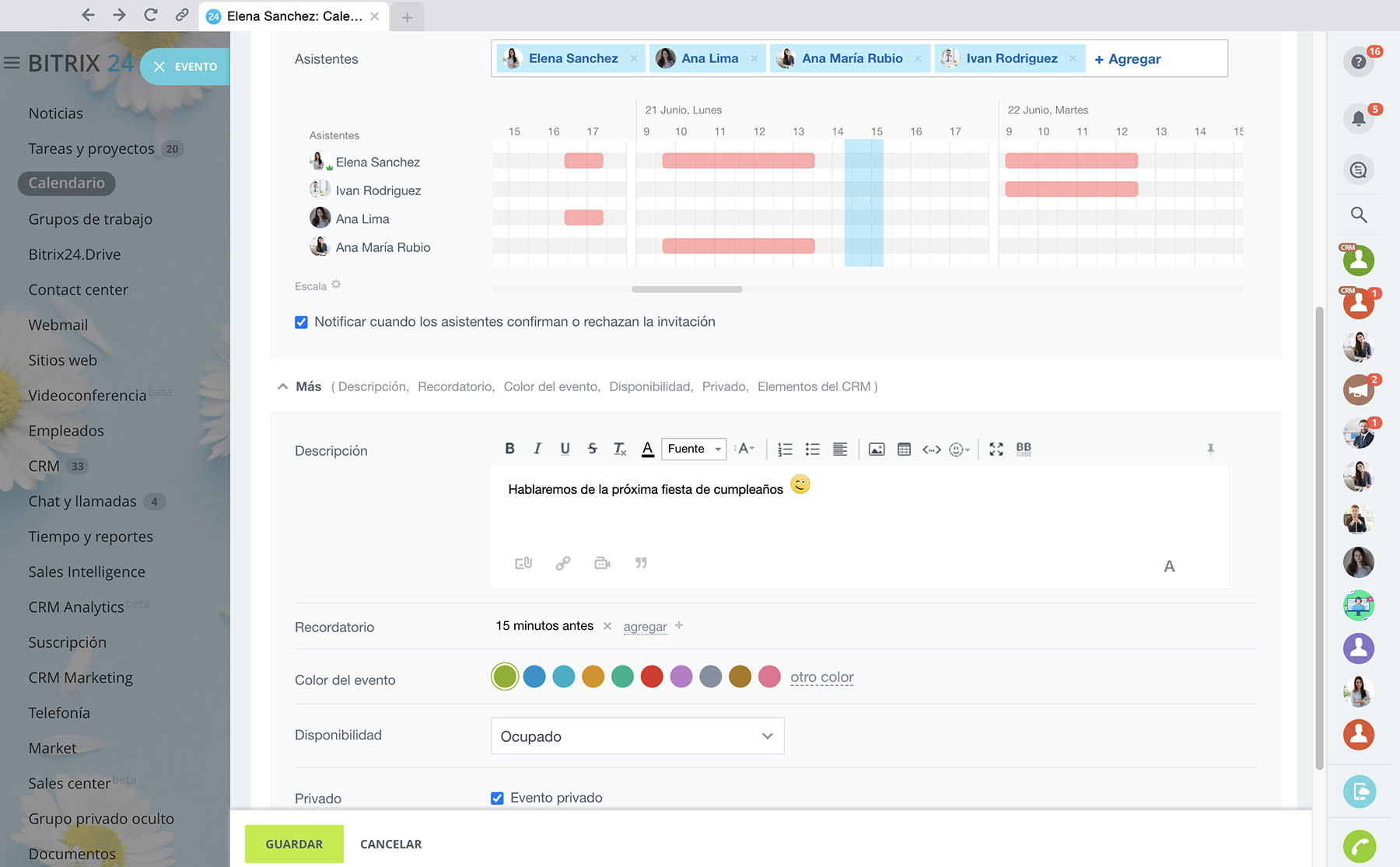Remove the 15 minutos antes reminder

tap(607, 626)
